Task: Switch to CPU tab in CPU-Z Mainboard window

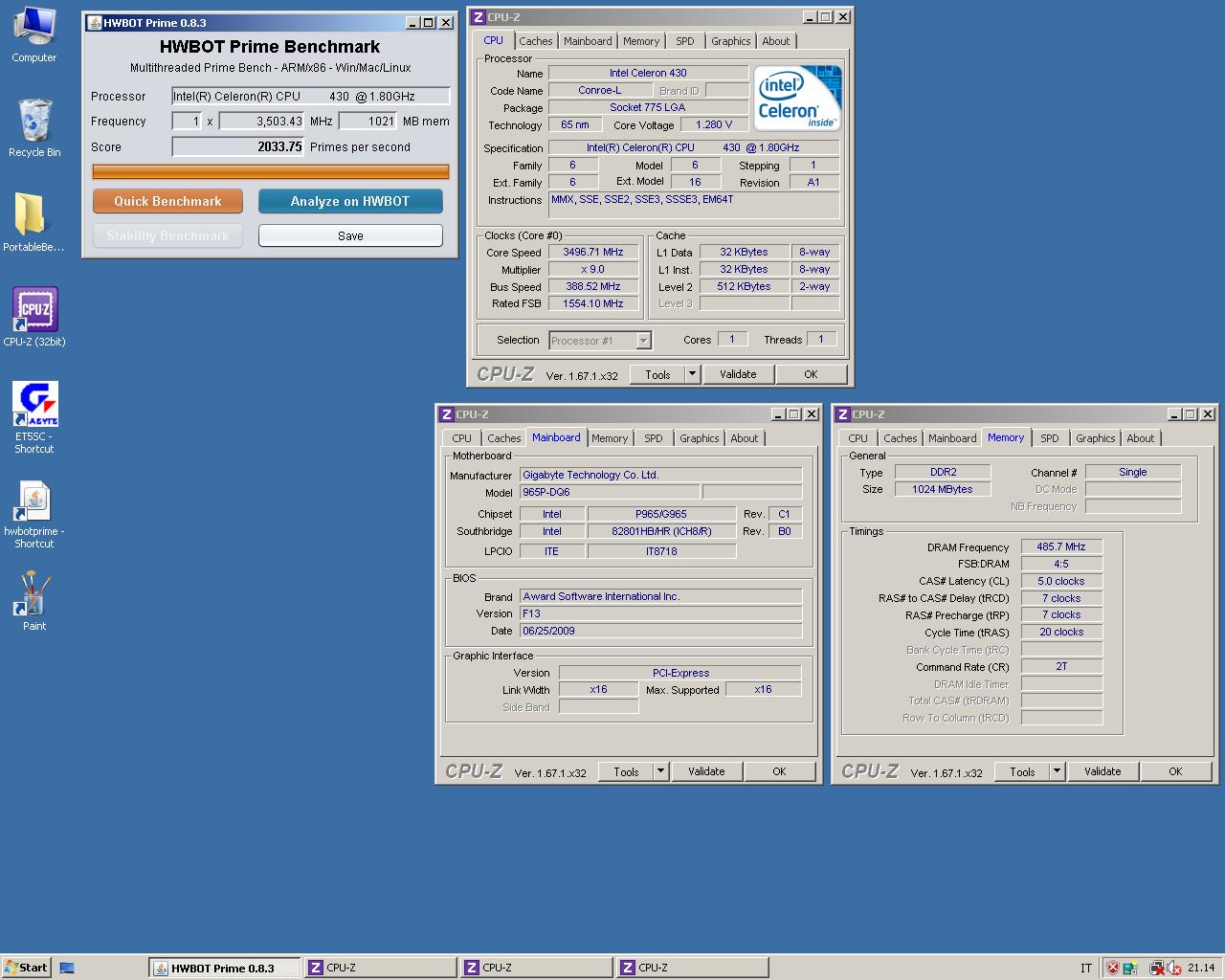Action: coord(461,438)
